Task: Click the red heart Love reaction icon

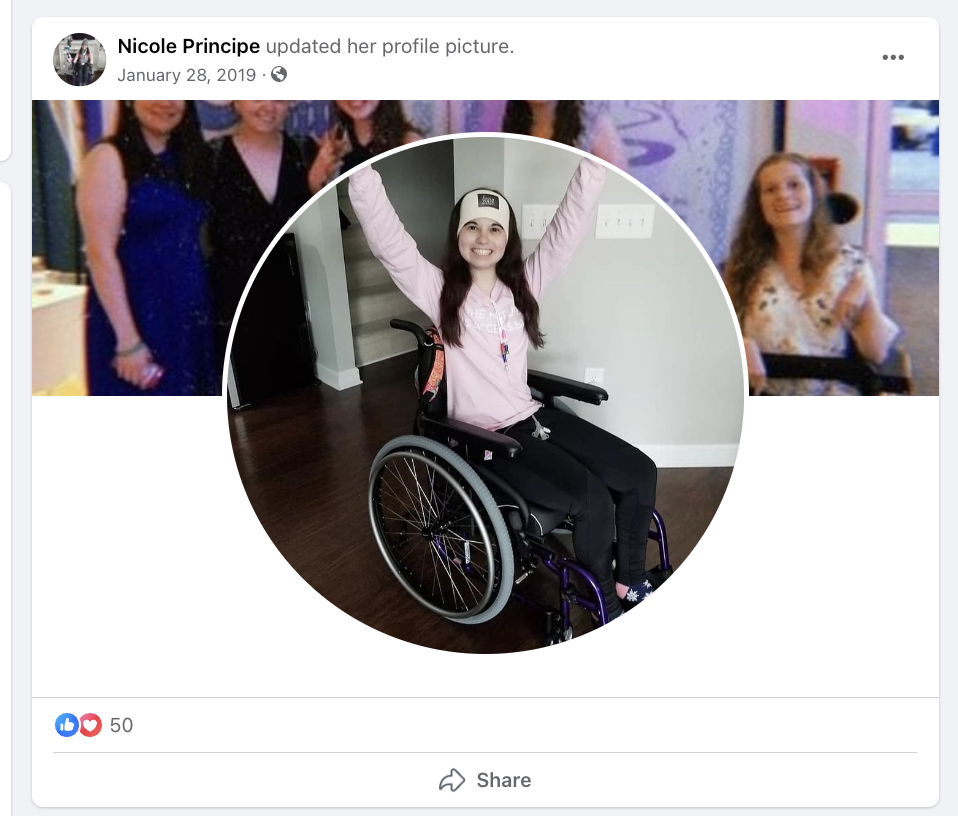Action: (x=90, y=725)
